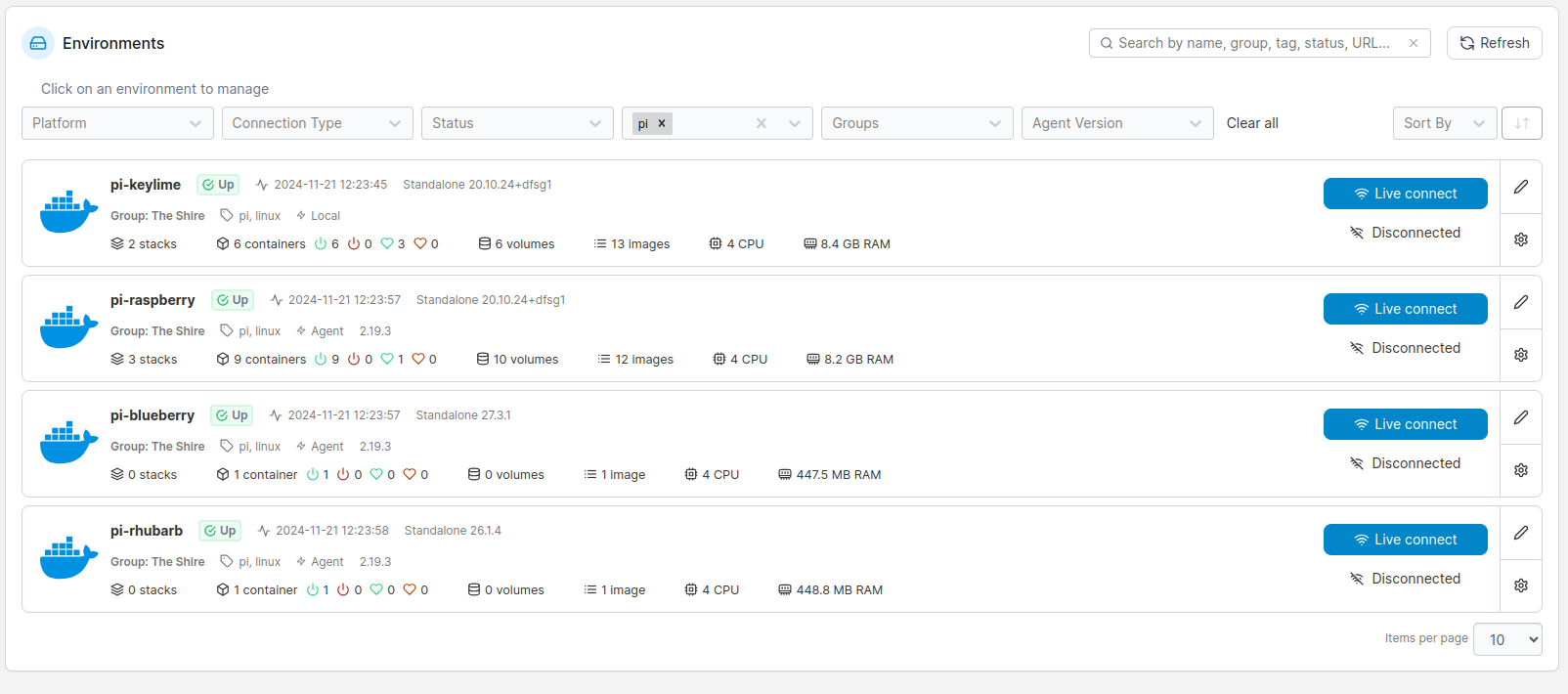Click the edit pencil icon for pi-blueberry
Viewport: 1568px width, 694px height.
tap(1521, 417)
